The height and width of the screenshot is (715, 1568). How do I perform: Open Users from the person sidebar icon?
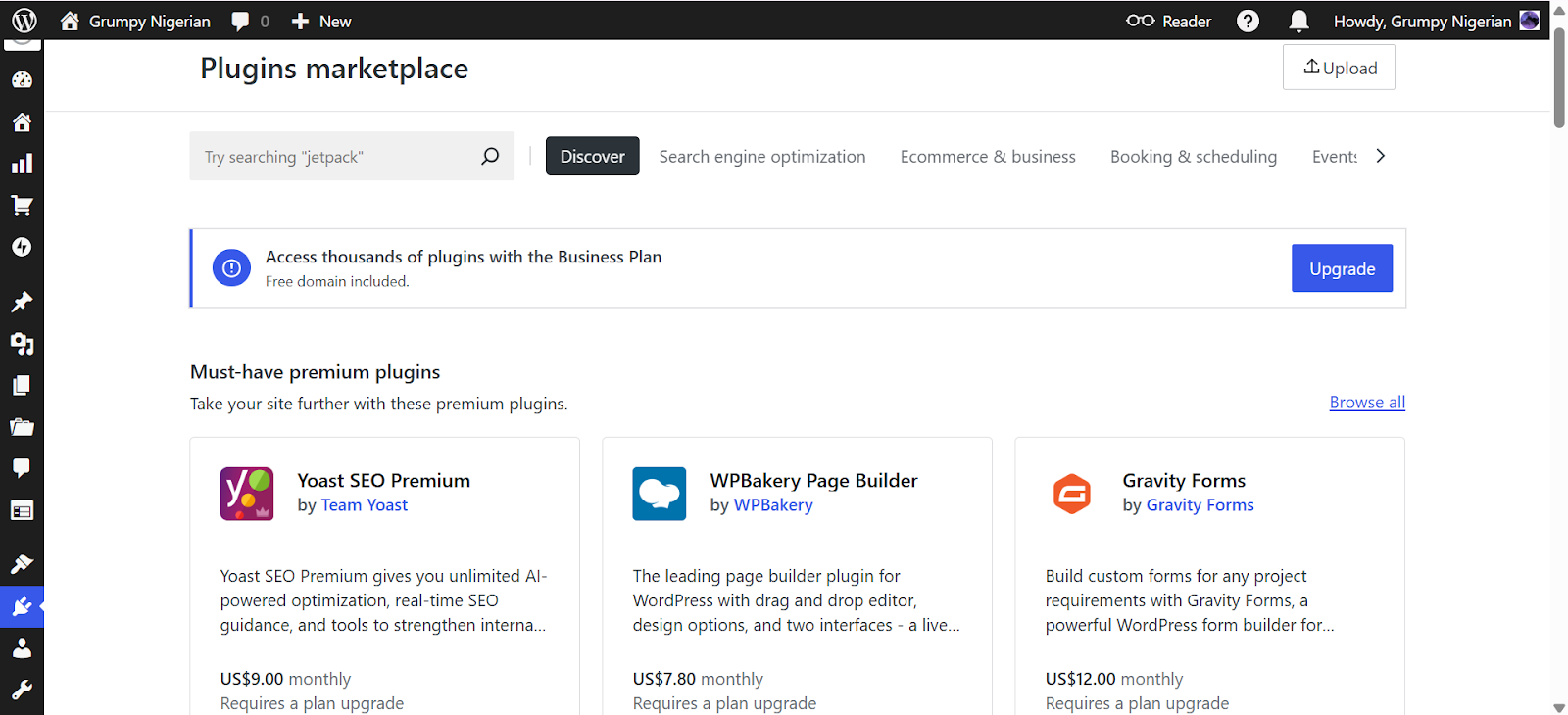tap(22, 648)
